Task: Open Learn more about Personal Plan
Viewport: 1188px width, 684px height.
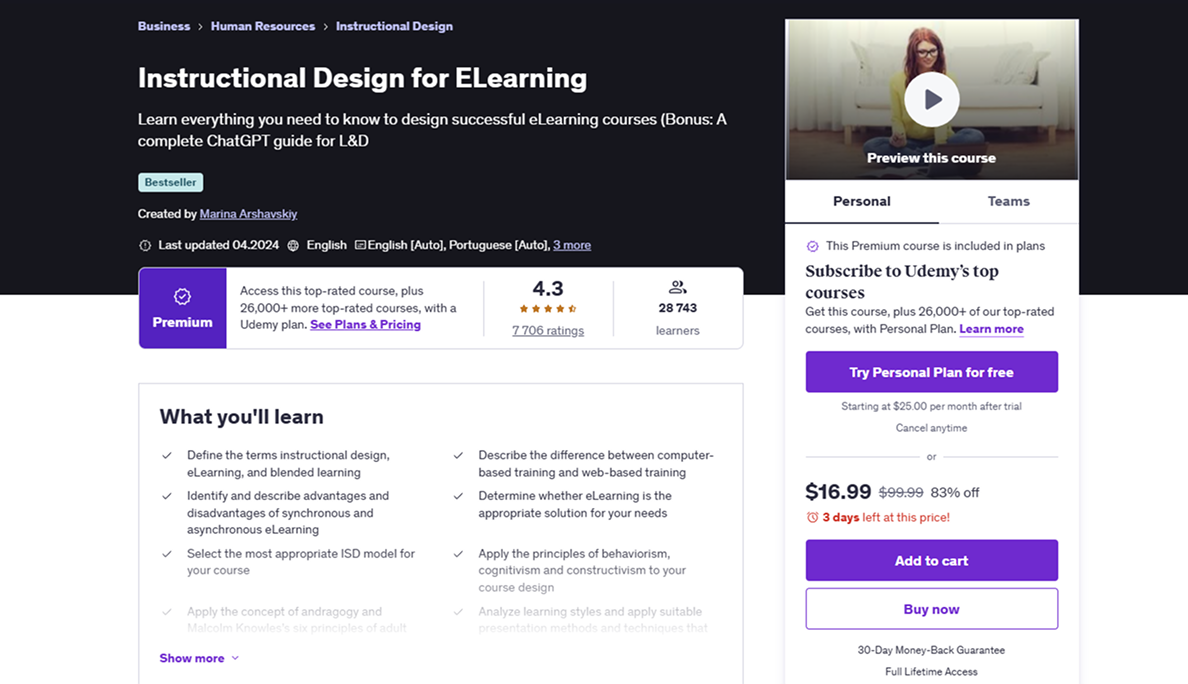Action: (991, 329)
